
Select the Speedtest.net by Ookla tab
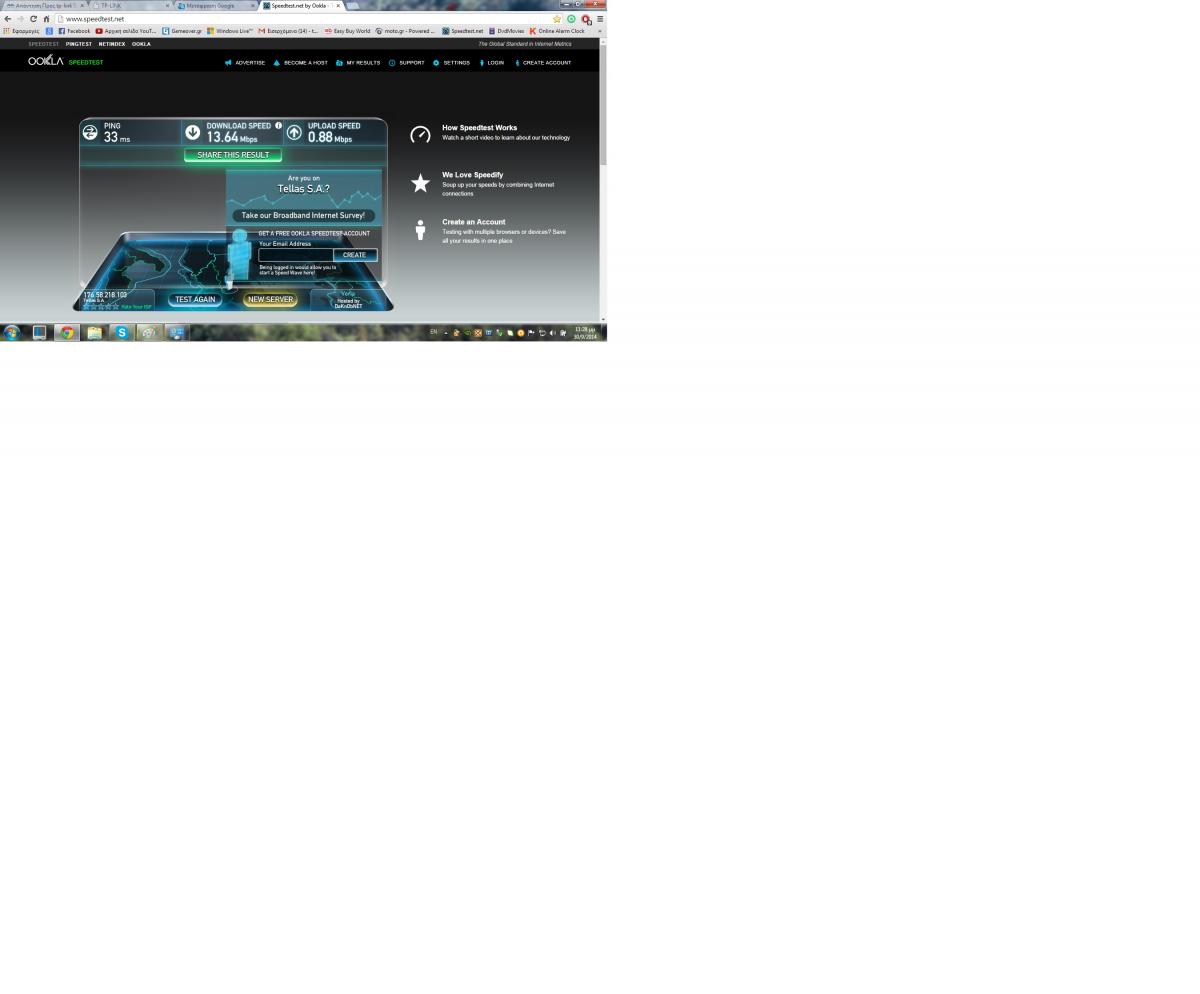pos(300,5)
